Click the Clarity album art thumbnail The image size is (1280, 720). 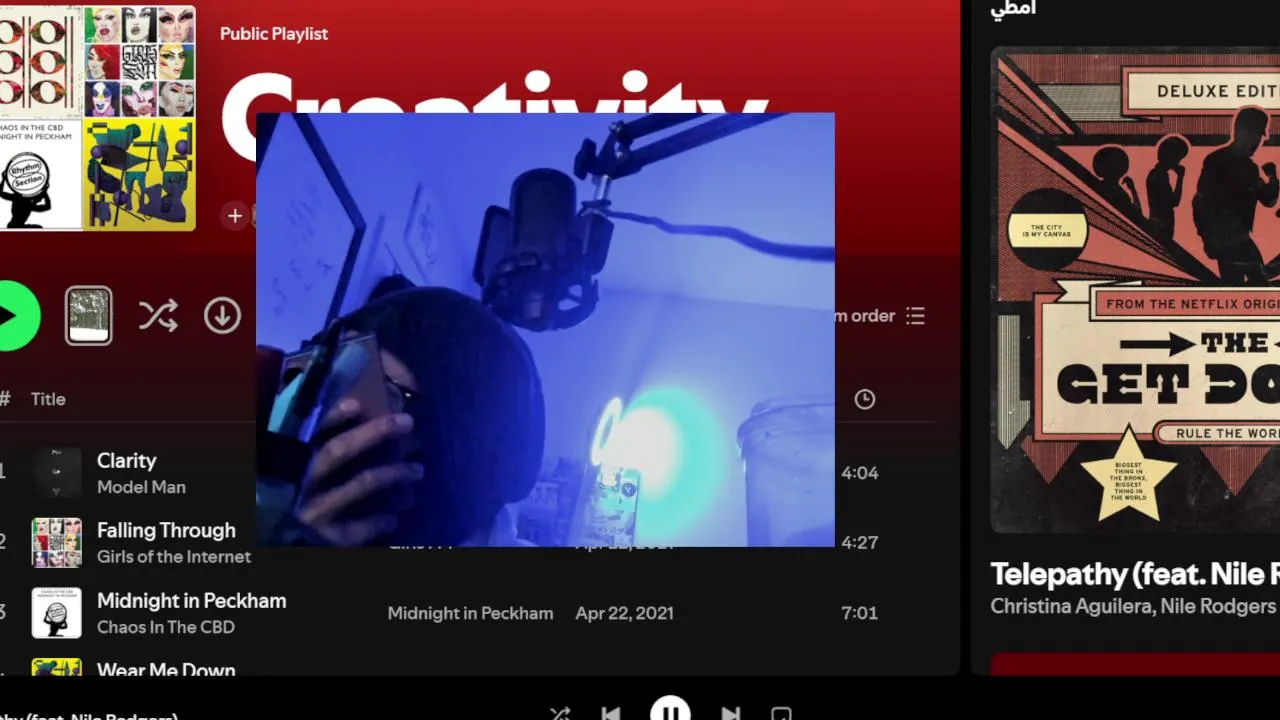click(57, 472)
